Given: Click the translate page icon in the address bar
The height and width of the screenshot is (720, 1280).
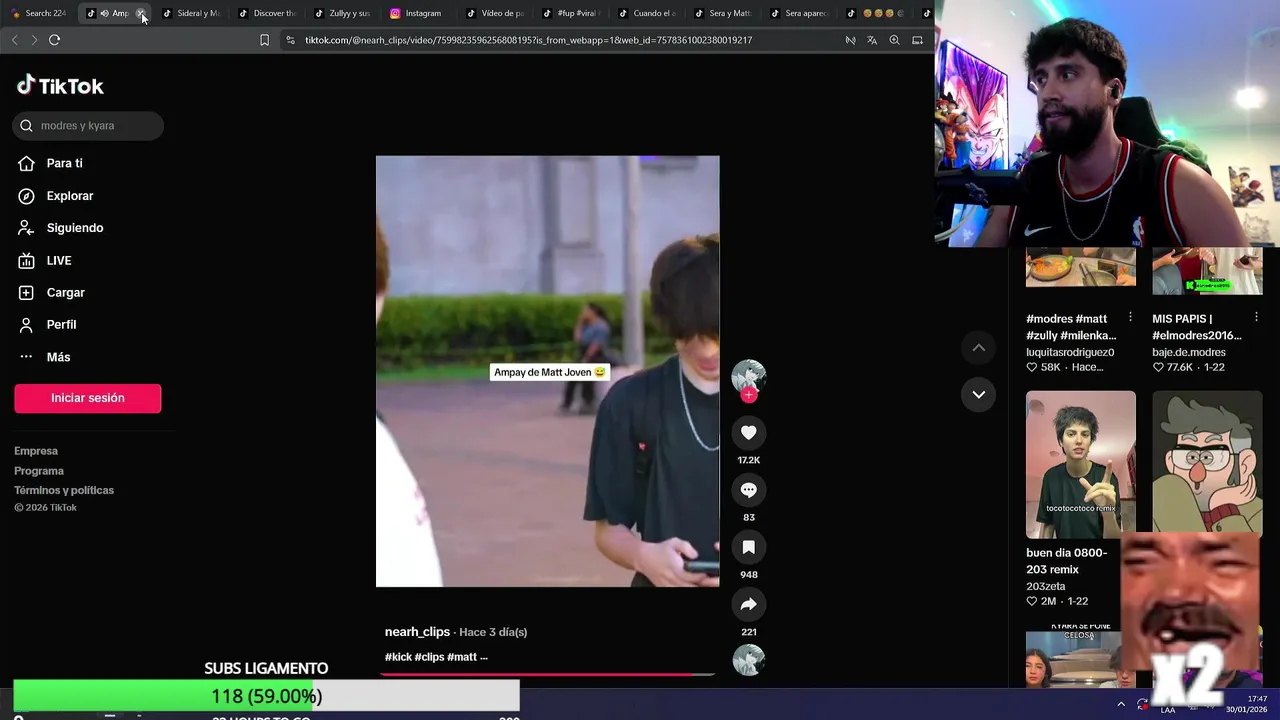Looking at the screenshot, I should [x=872, y=40].
